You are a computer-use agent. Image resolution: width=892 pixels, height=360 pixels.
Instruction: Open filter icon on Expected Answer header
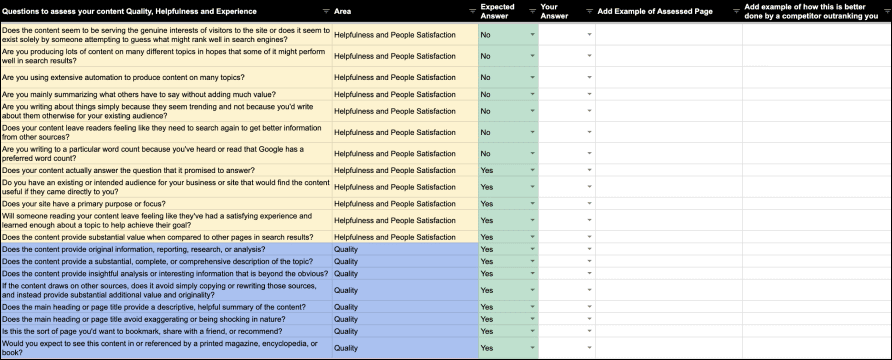[x=532, y=11]
